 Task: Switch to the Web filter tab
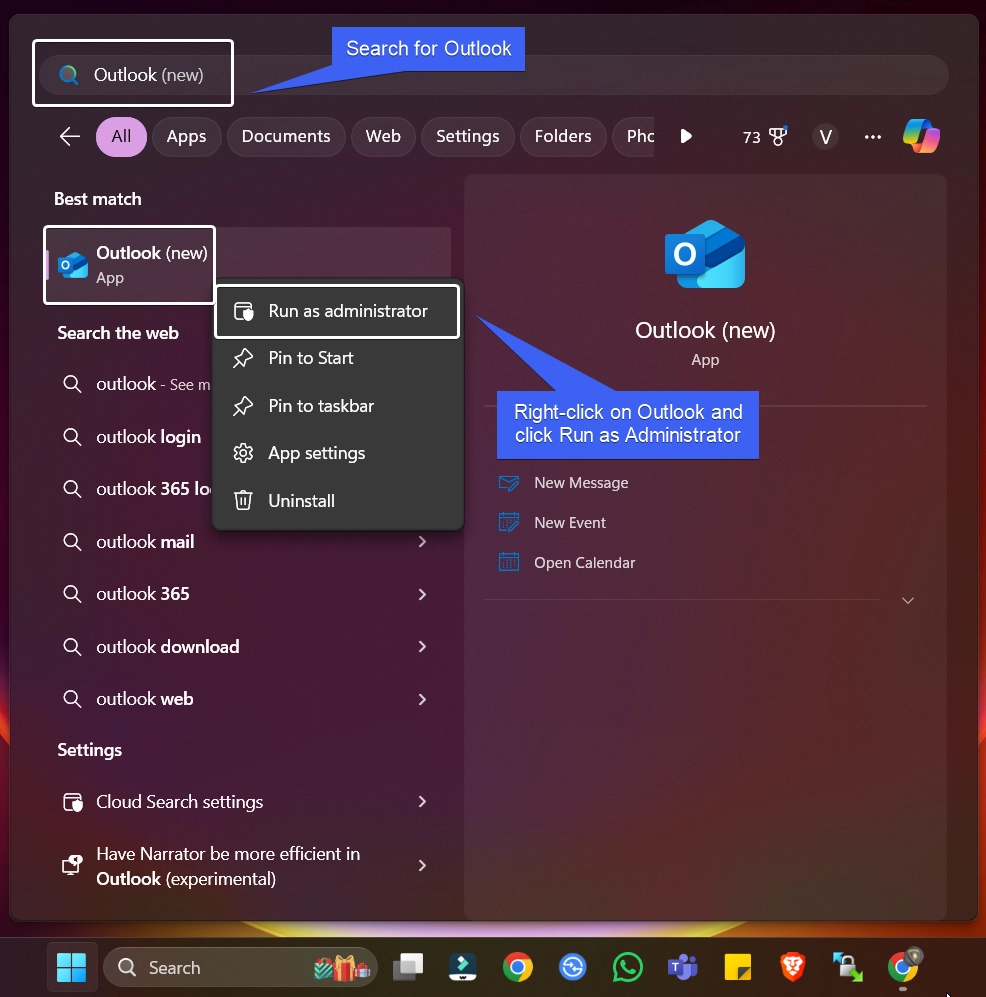coord(383,136)
